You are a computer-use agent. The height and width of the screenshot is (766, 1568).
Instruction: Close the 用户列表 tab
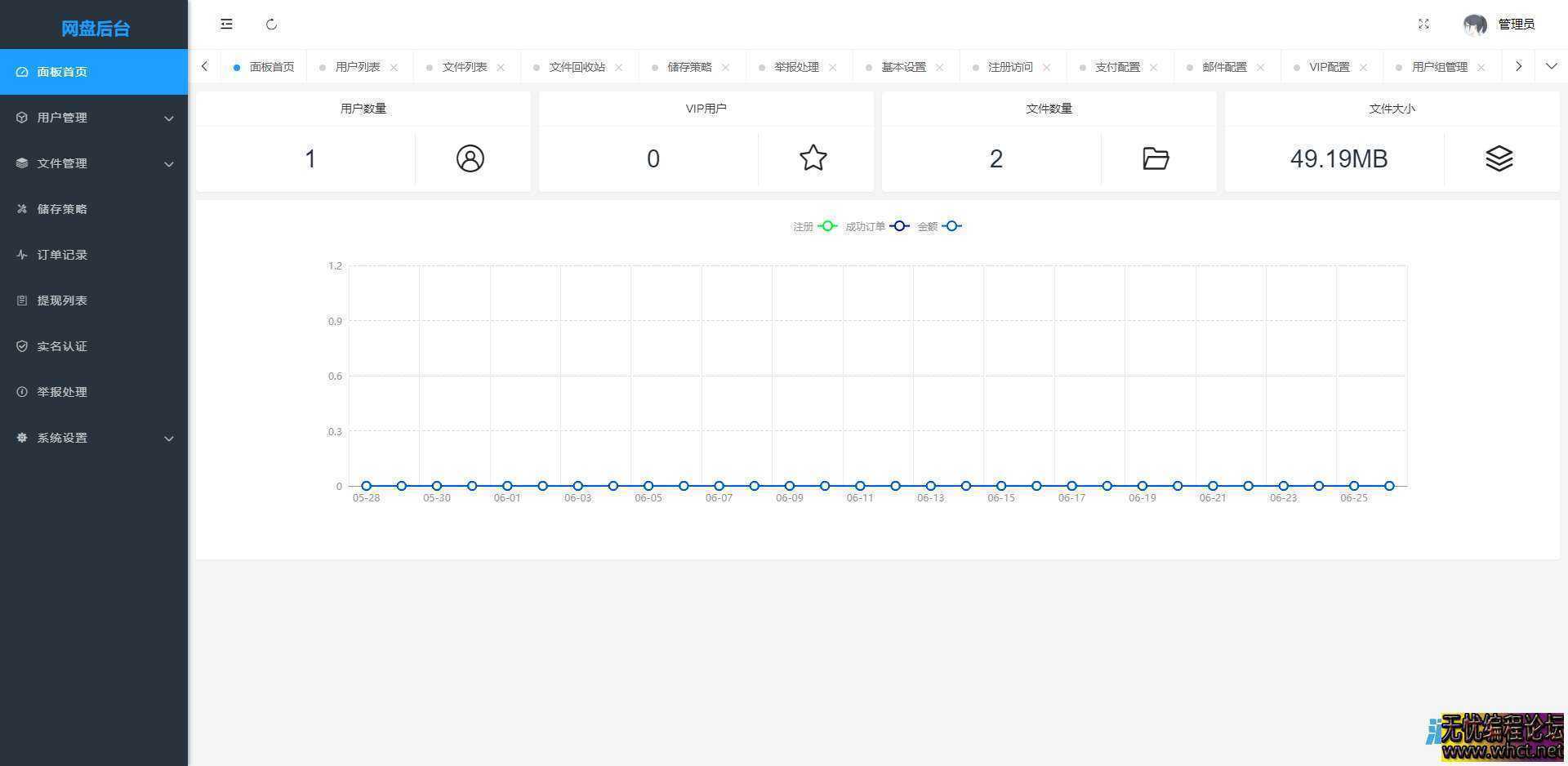(394, 66)
